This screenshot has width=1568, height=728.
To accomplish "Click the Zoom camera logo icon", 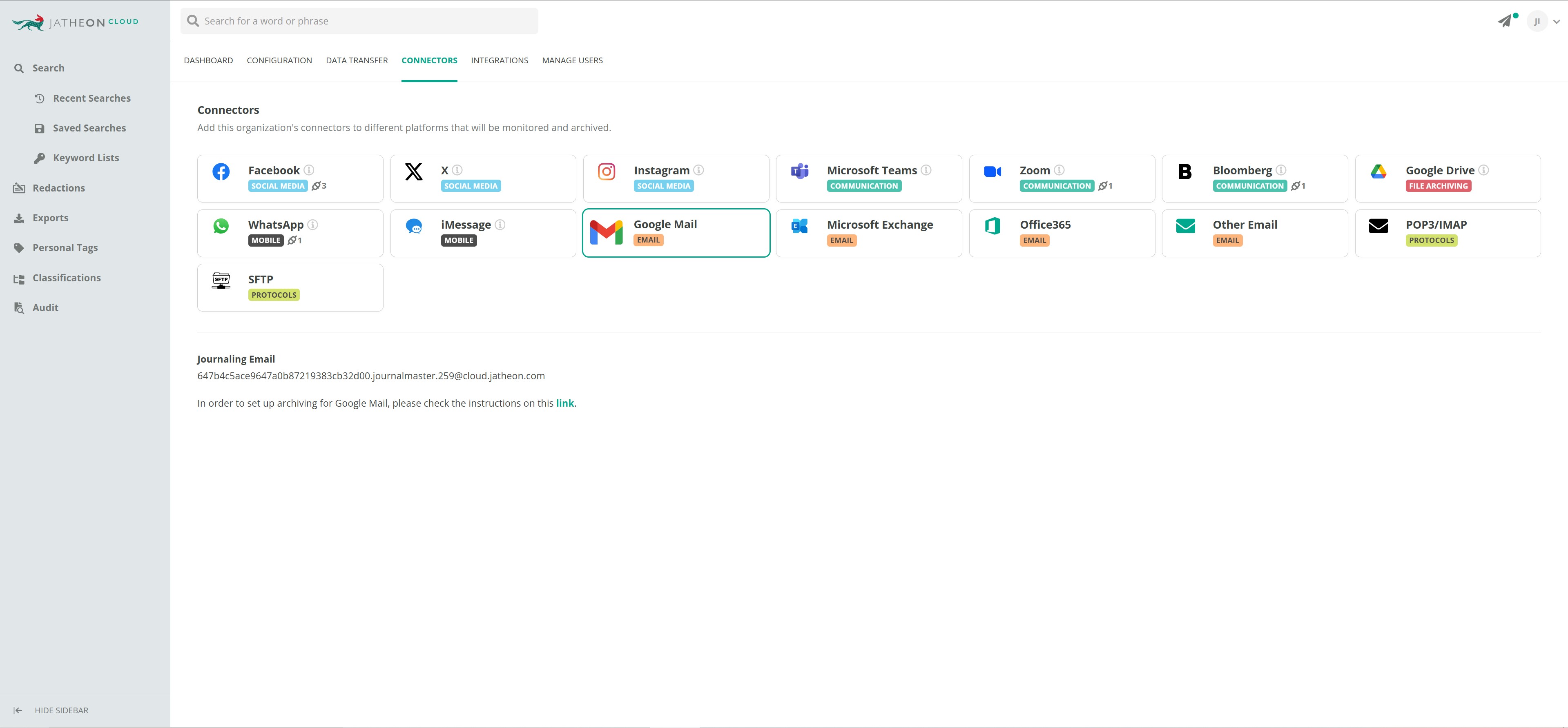I will point(992,171).
